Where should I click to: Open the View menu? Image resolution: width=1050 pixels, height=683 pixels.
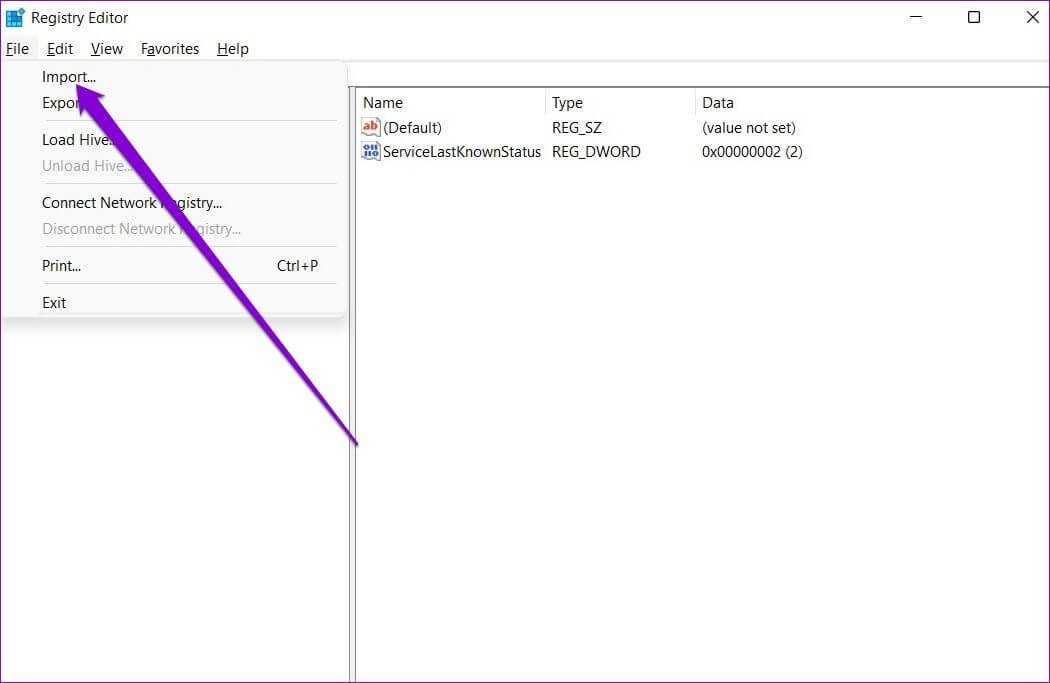point(106,49)
